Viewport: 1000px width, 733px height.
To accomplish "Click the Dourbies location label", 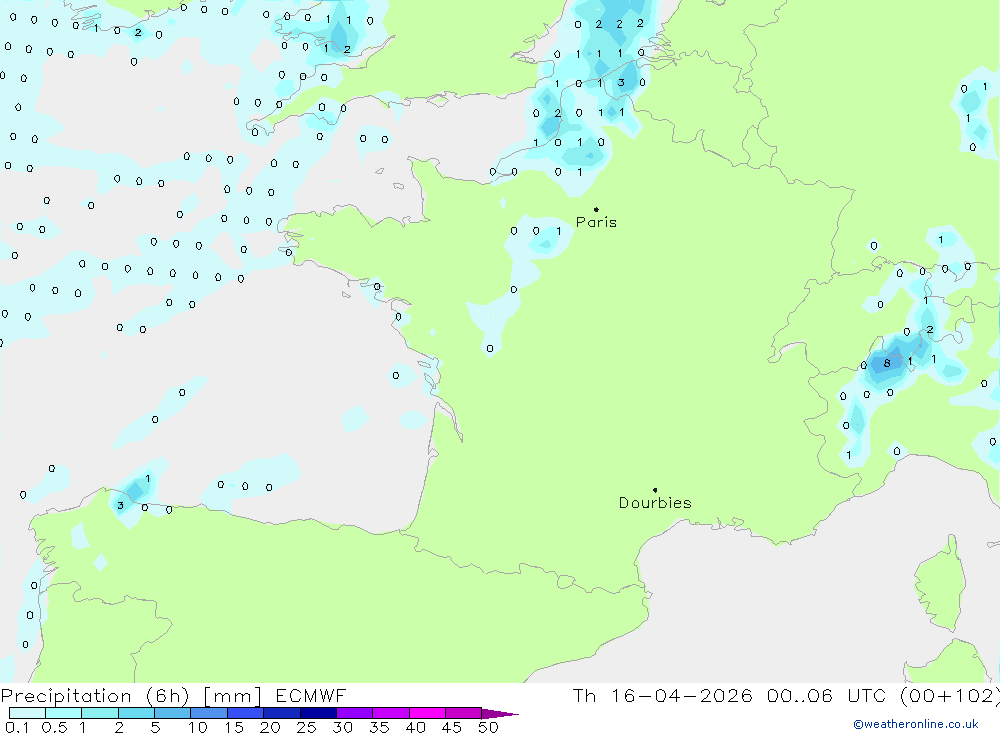I will [x=655, y=503].
